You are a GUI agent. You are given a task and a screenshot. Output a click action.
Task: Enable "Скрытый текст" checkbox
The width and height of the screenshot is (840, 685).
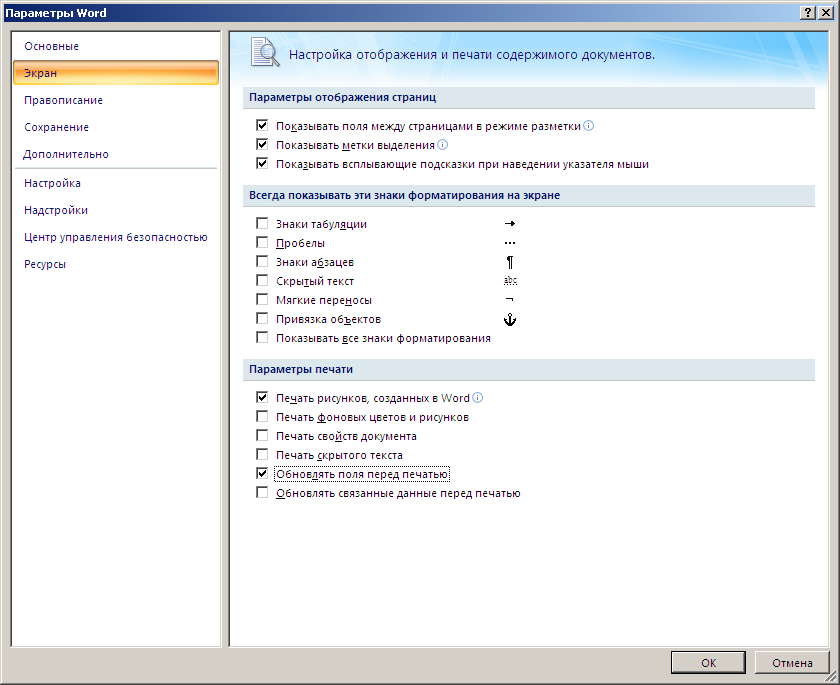262,281
